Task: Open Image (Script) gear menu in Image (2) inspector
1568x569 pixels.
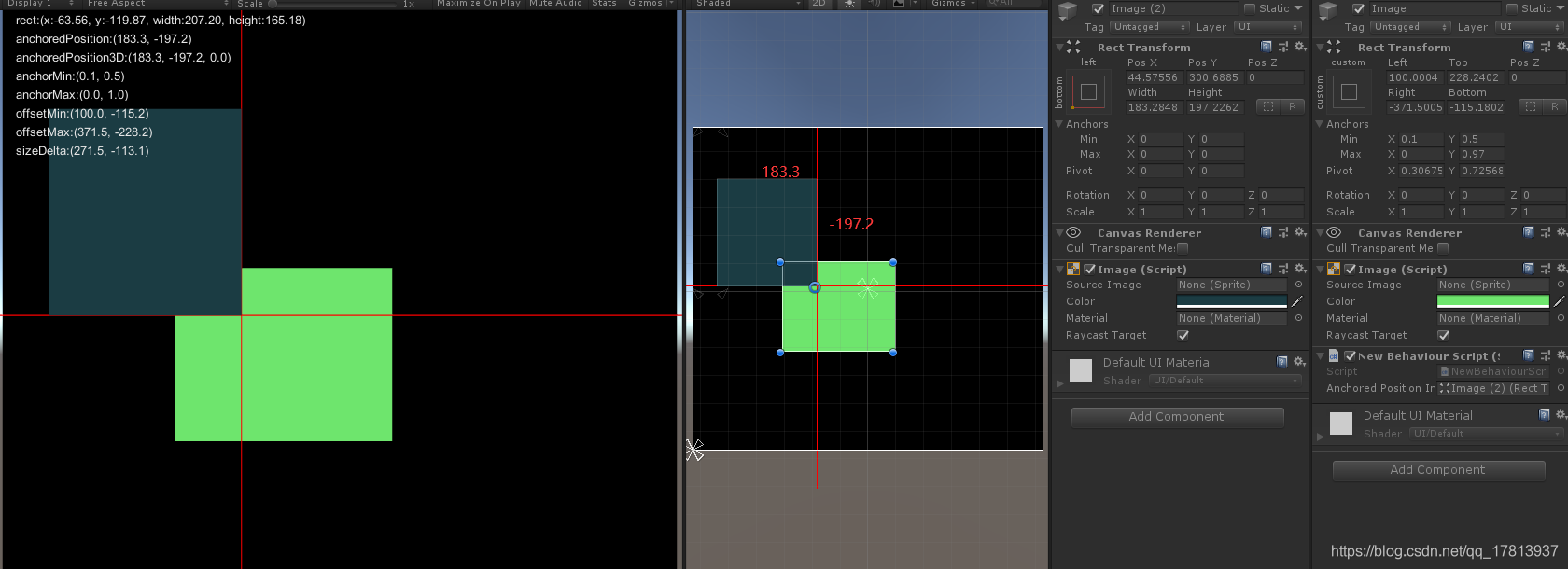Action: 1300,269
